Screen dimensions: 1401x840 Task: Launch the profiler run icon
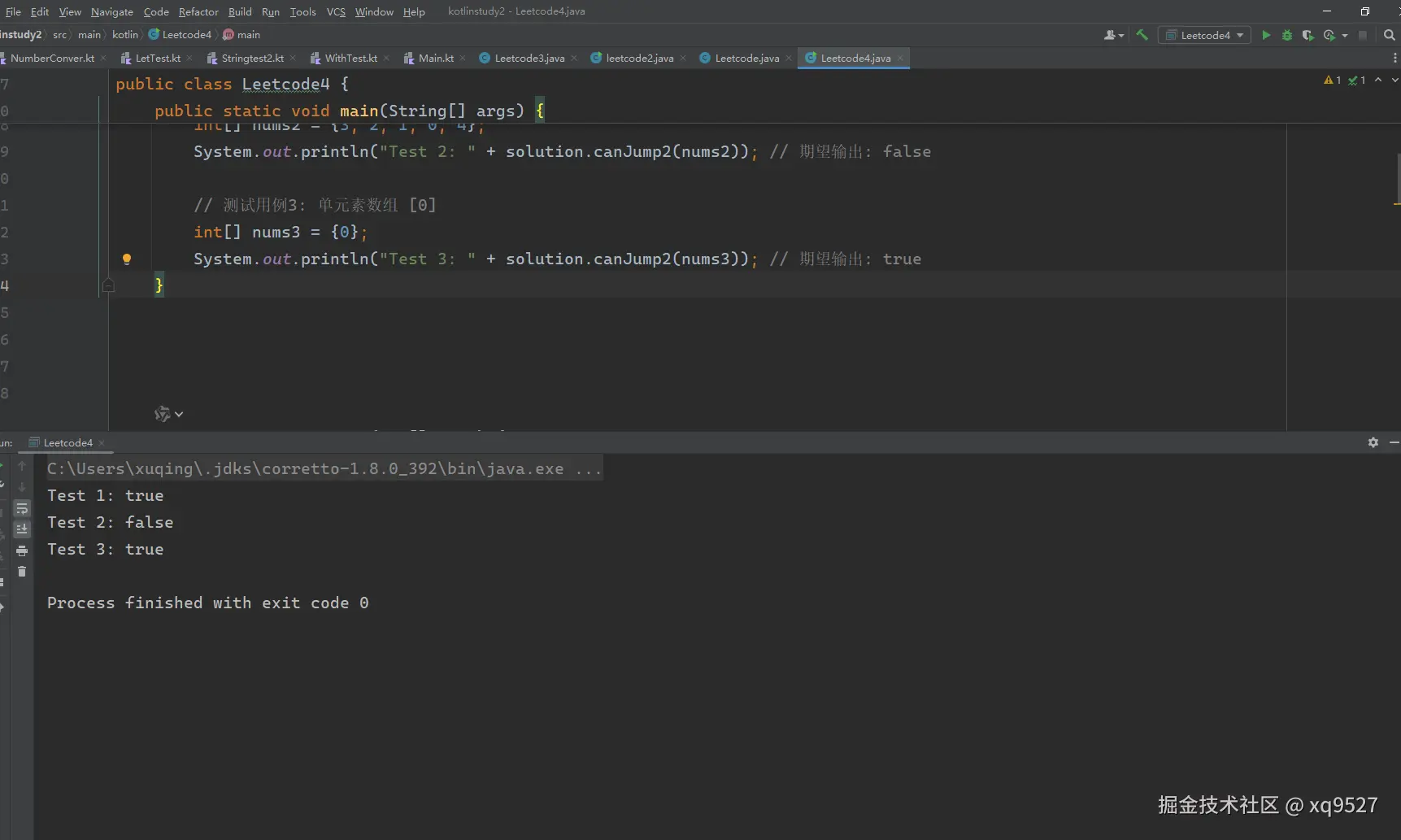[x=1329, y=35]
